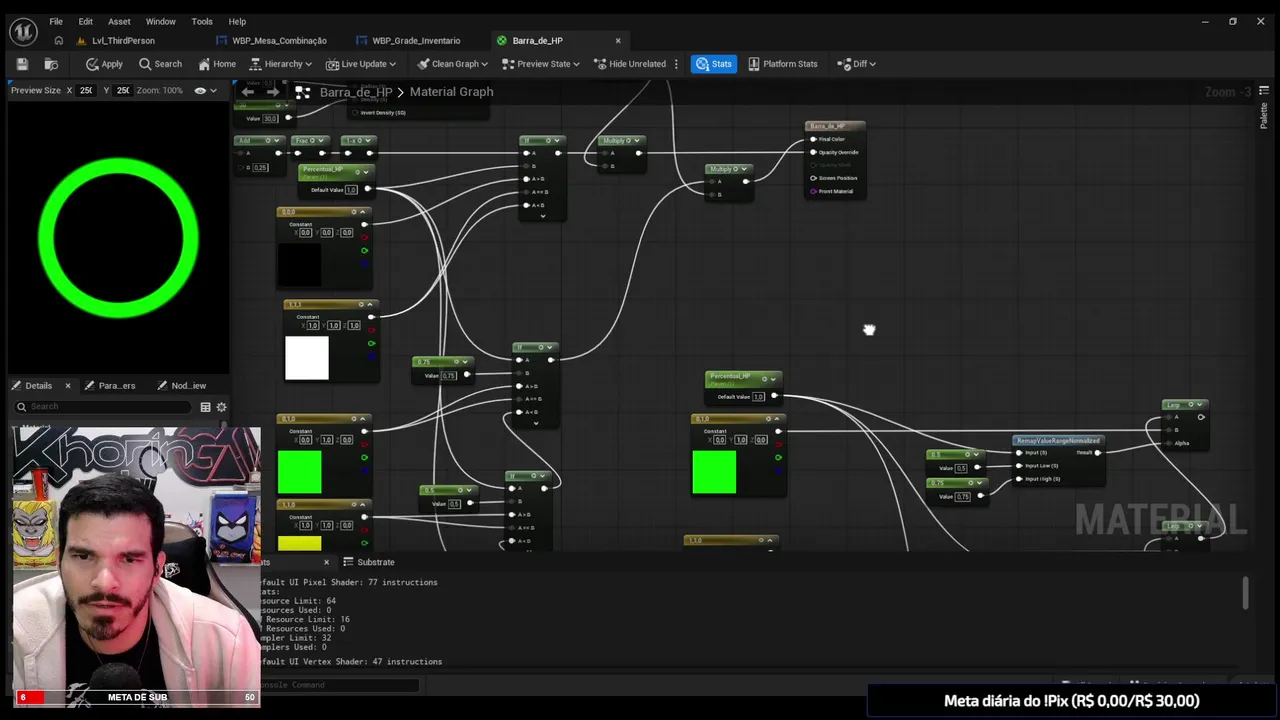
Task: Switch to the WBP_Mesa_Combinação tab
Action: pos(279,41)
